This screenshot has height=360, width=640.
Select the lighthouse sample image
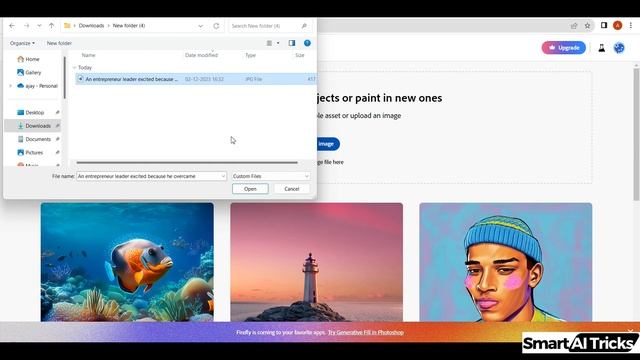pyautogui.click(x=316, y=262)
